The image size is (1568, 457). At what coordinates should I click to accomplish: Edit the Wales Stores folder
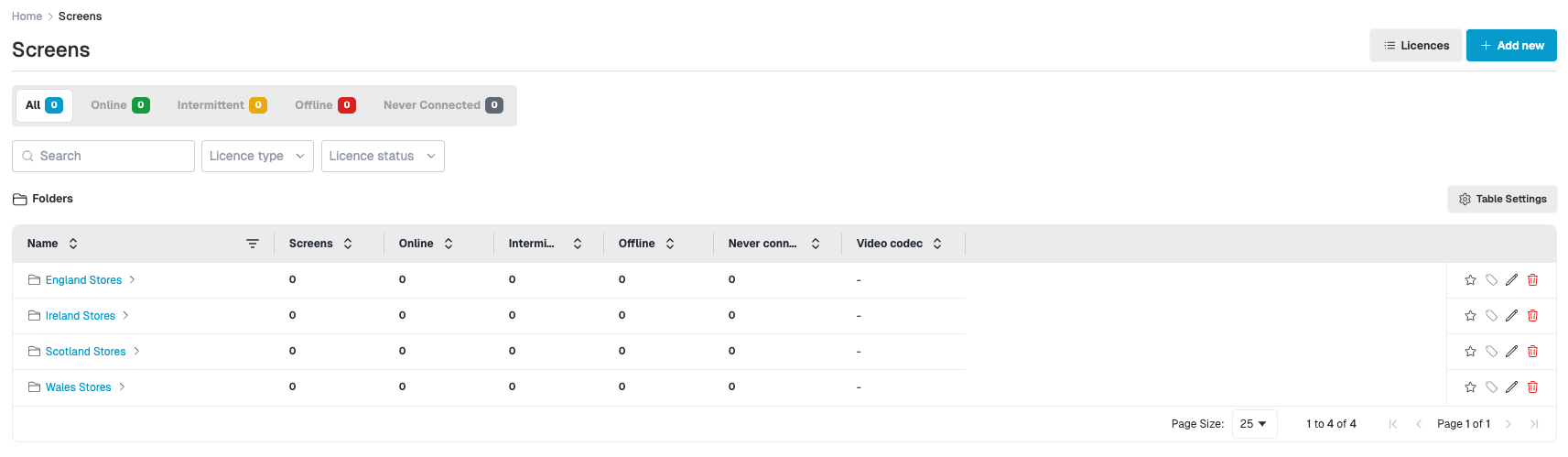[x=1511, y=387]
